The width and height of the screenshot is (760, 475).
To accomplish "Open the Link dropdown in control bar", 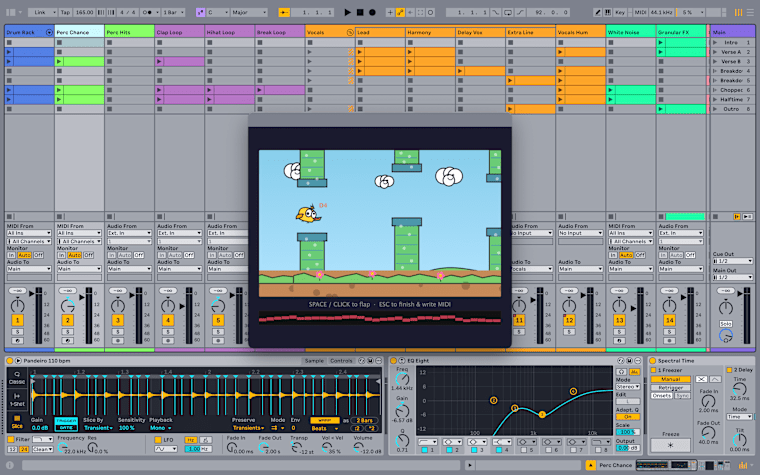I will pyautogui.click(x=42, y=12).
